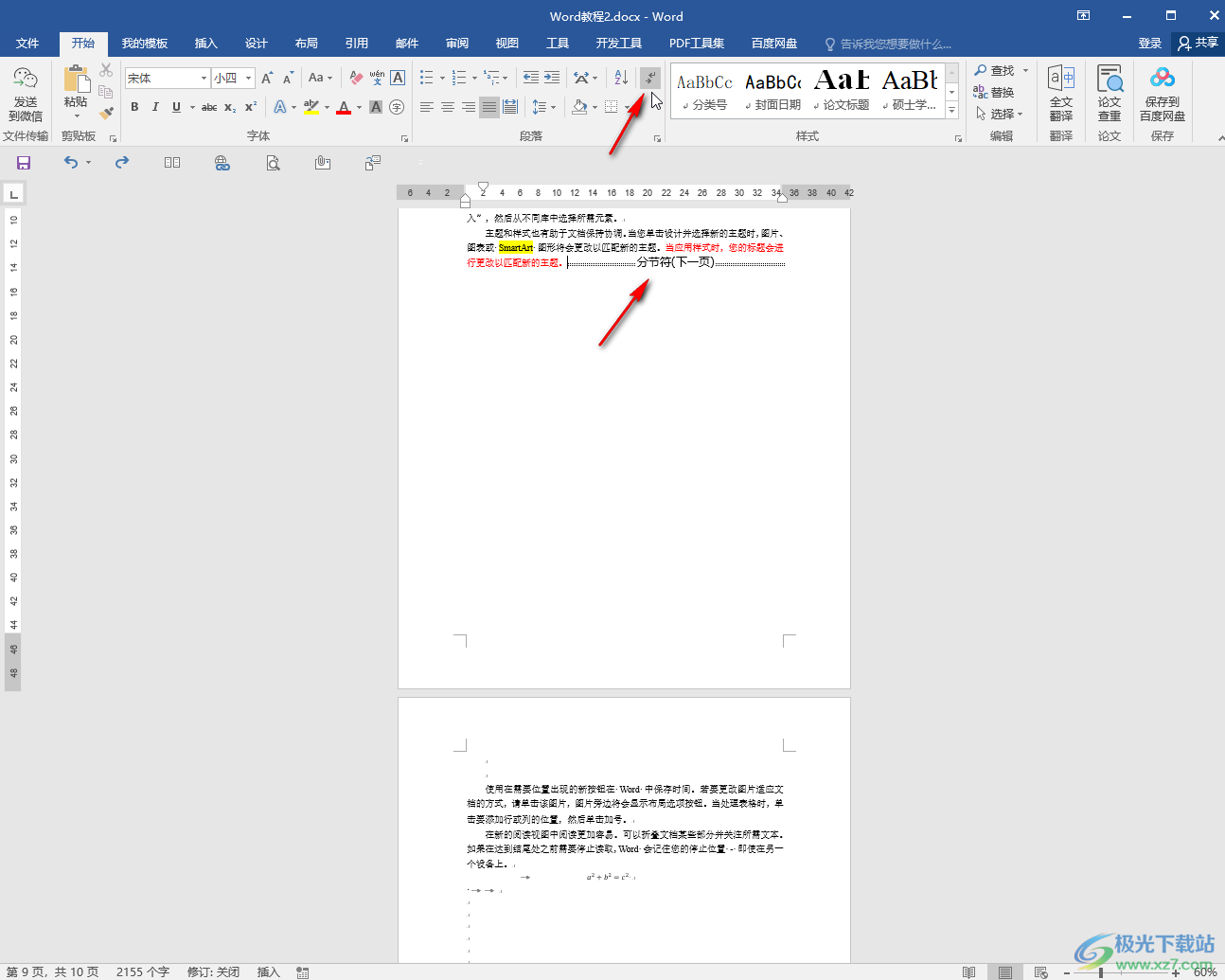Decrease paragraph indent
The height and width of the screenshot is (980, 1225).
pyautogui.click(x=531, y=78)
